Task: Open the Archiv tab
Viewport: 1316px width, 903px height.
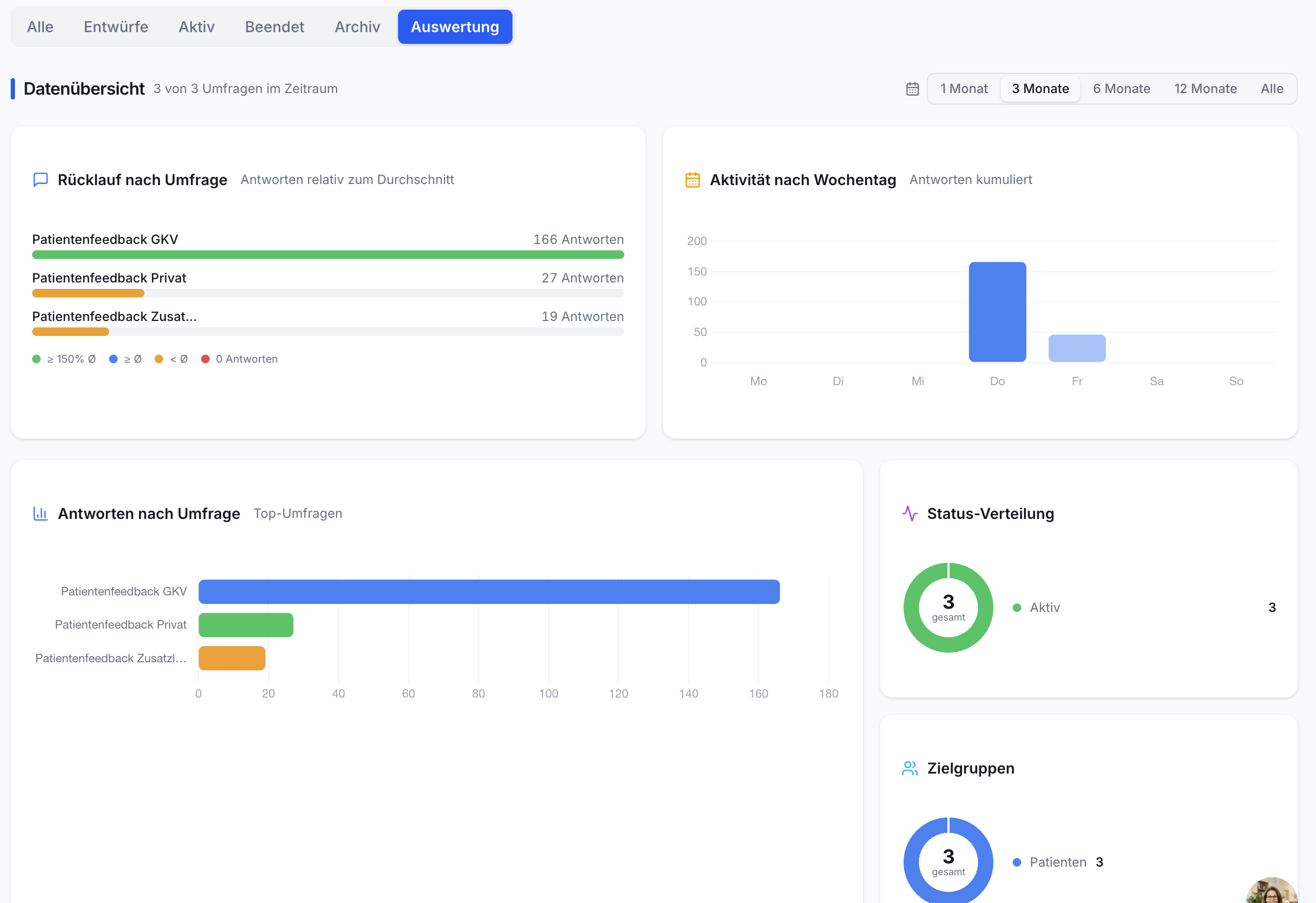Action: [357, 27]
